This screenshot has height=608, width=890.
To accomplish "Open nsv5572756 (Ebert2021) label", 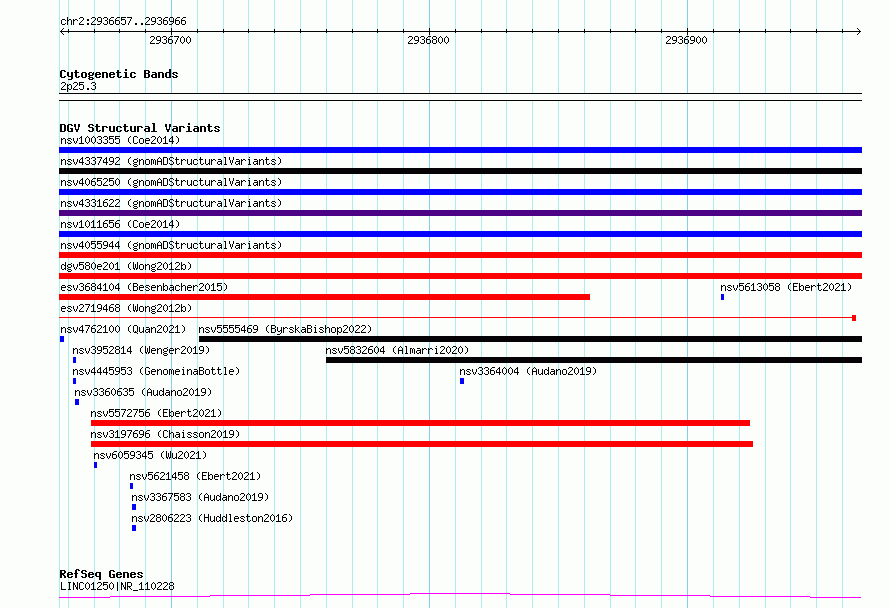I will pyautogui.click(x=156, y=413).
